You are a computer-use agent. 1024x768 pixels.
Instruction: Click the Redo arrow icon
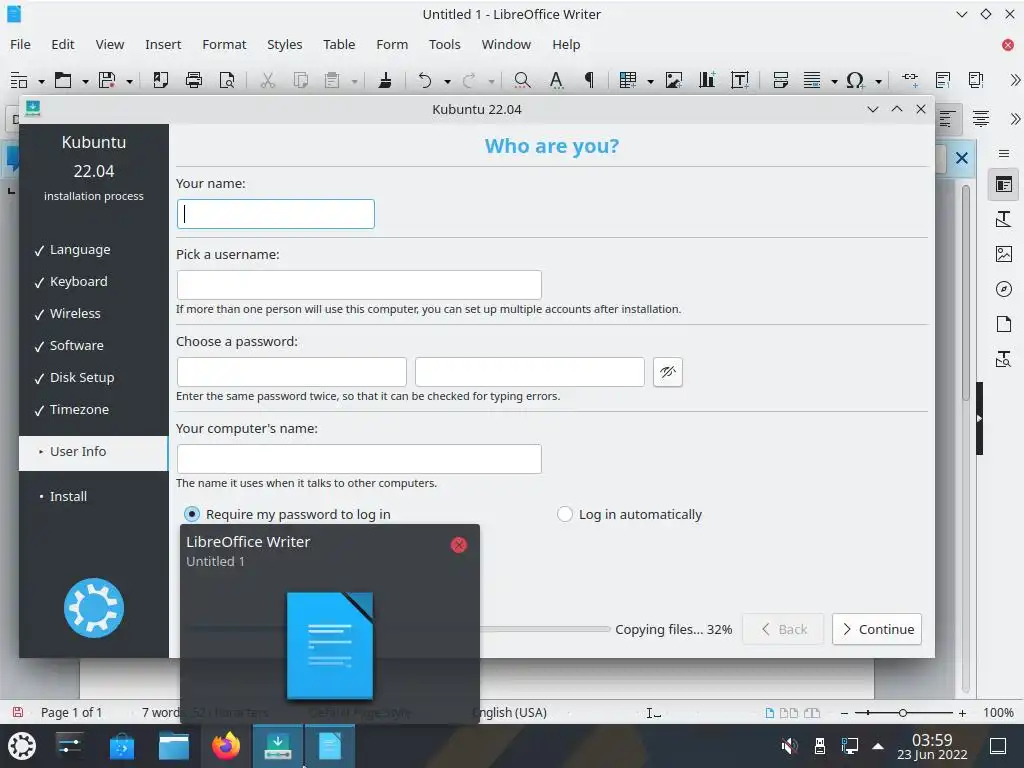coord(469,80)
